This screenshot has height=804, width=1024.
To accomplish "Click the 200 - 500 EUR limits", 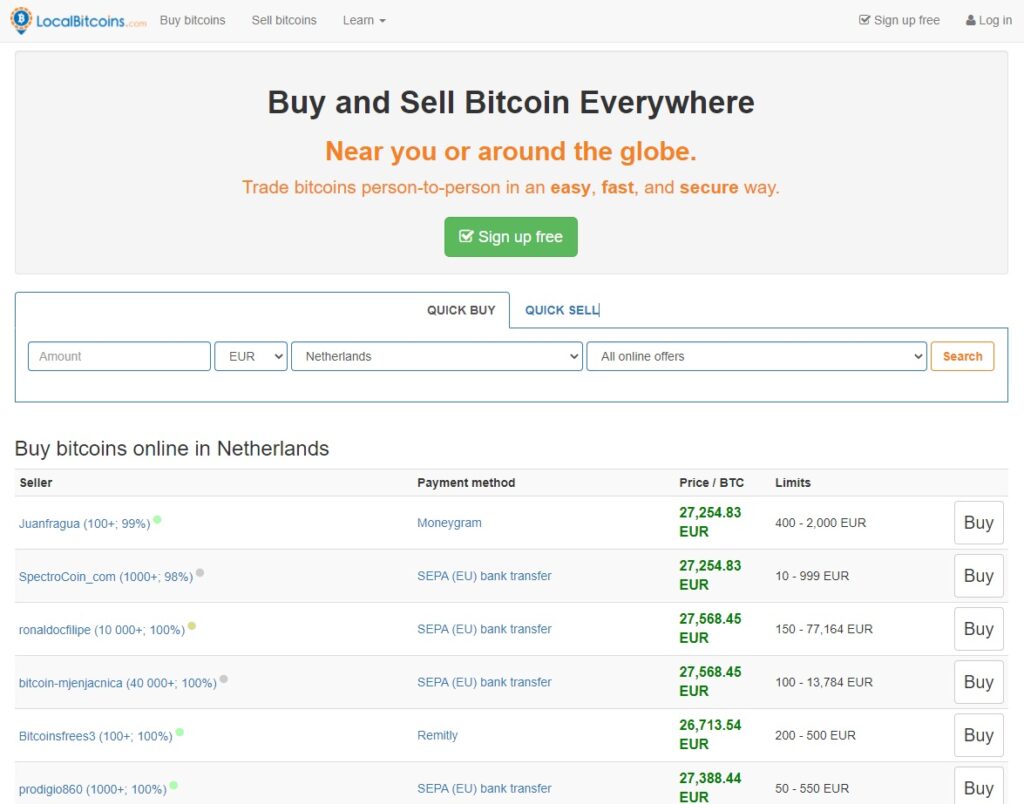I will [x=815, y=735].
